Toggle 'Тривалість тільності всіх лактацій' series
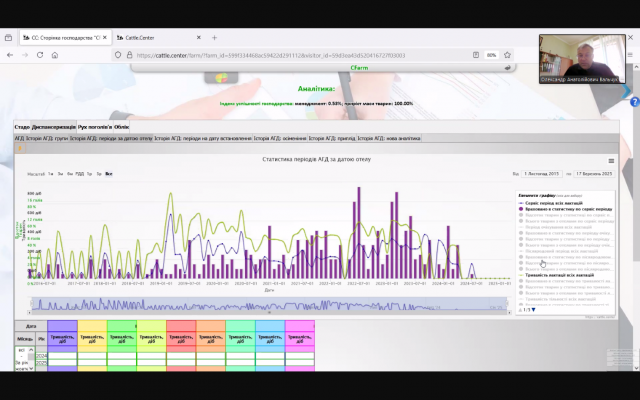The image size is (640, 400). click(x=557, y=299)
